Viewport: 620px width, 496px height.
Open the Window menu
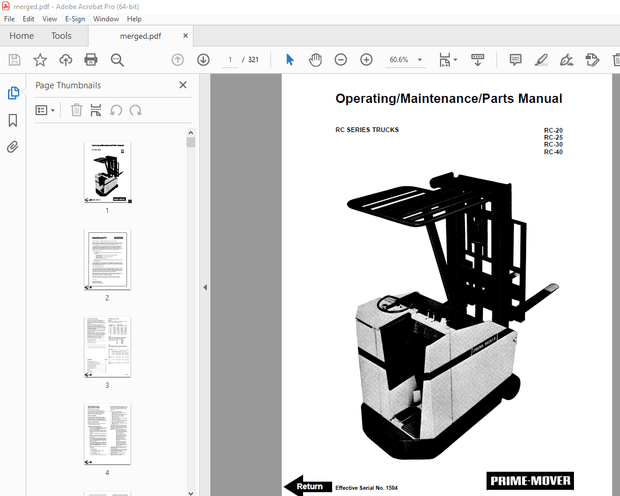pos(106,19)
